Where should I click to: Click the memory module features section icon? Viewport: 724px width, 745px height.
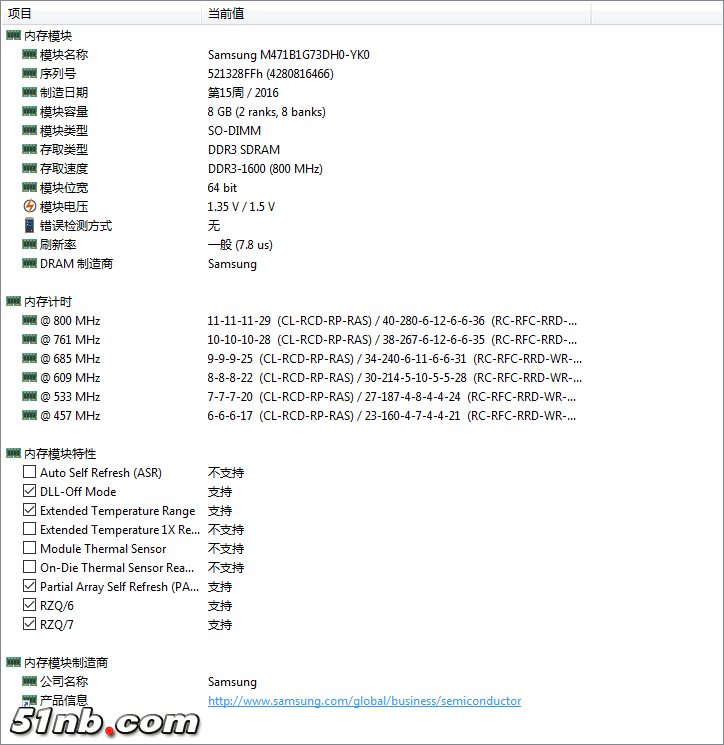point(13,454)
